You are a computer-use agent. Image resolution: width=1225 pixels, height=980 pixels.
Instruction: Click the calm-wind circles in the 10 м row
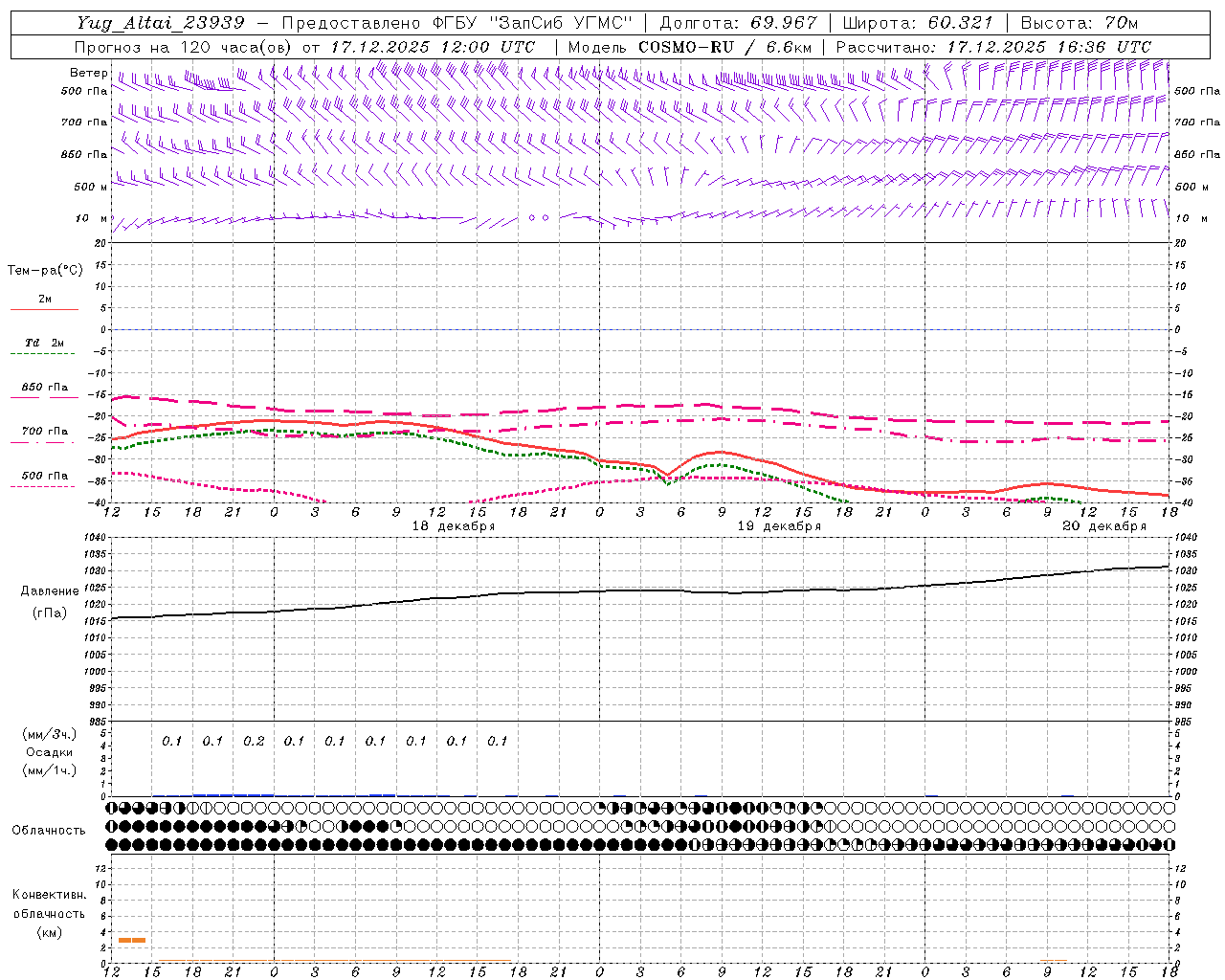coord(539,218)
